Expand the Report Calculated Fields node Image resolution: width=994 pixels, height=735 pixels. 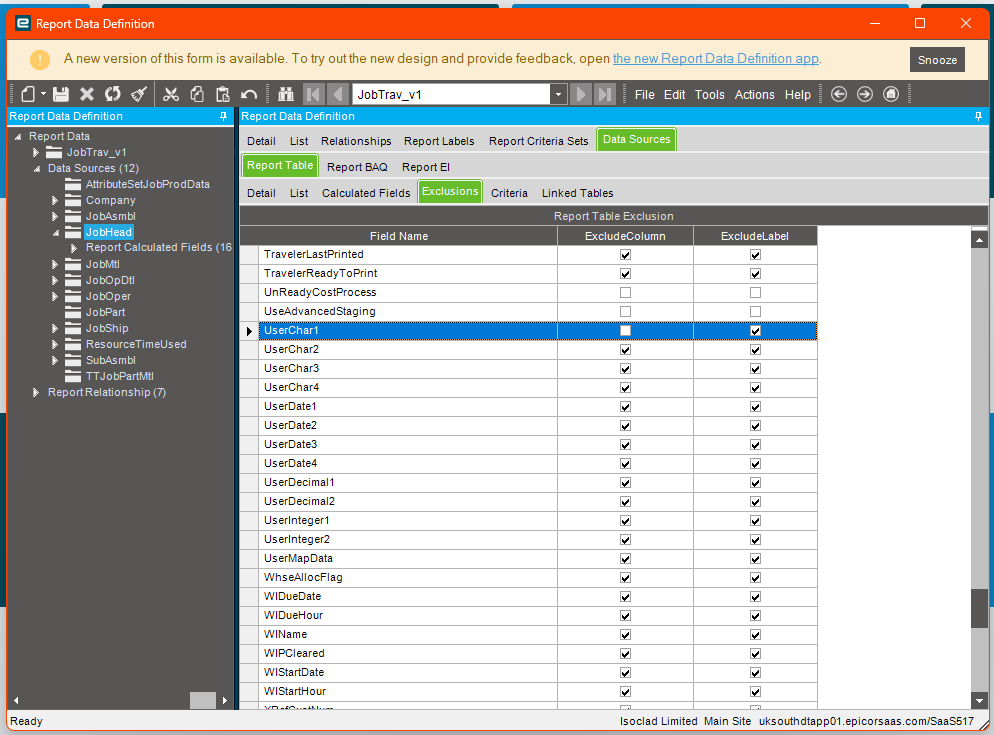[74, 248]
